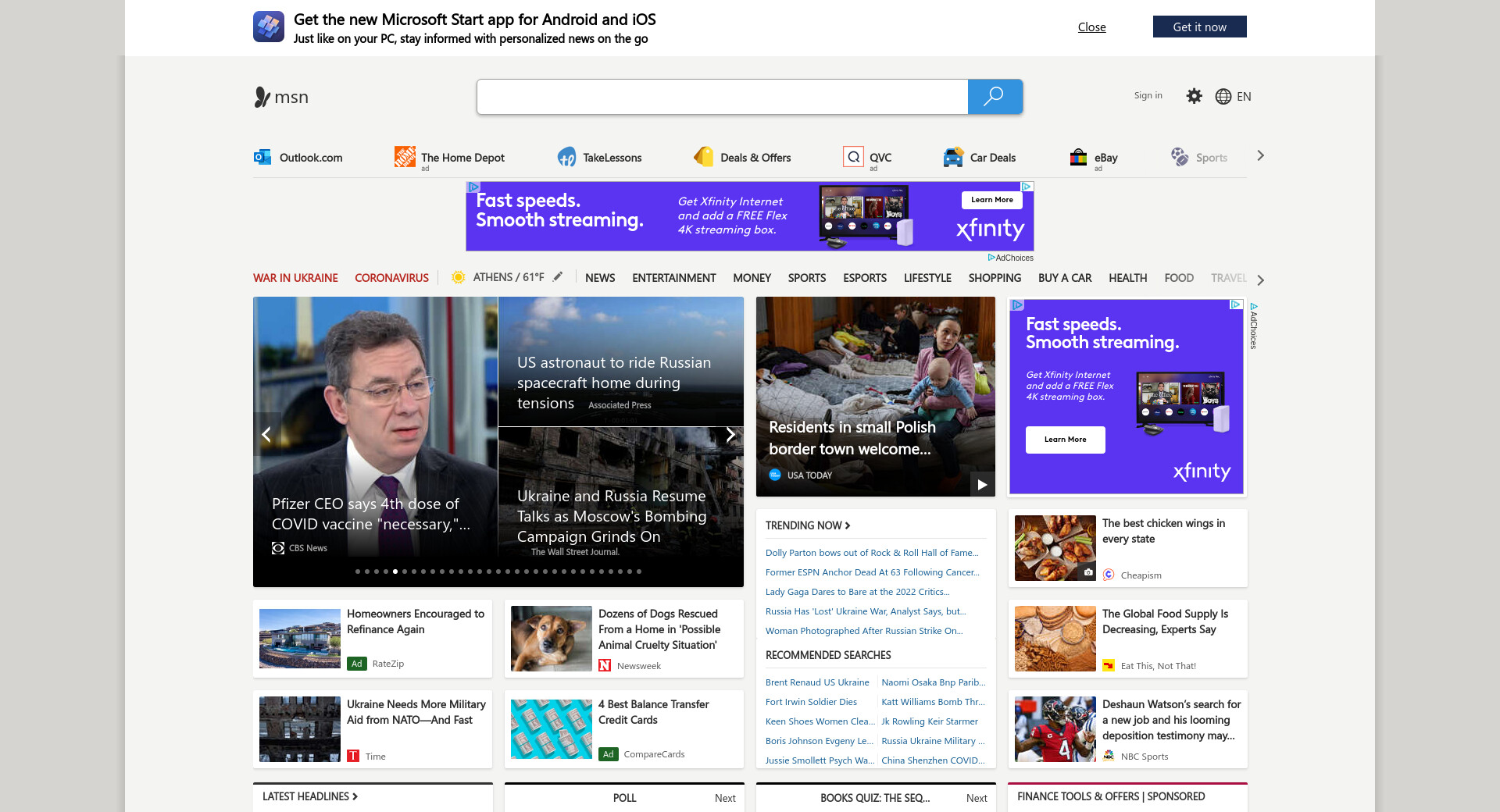Expand more categories in navigation bar

1260,280
